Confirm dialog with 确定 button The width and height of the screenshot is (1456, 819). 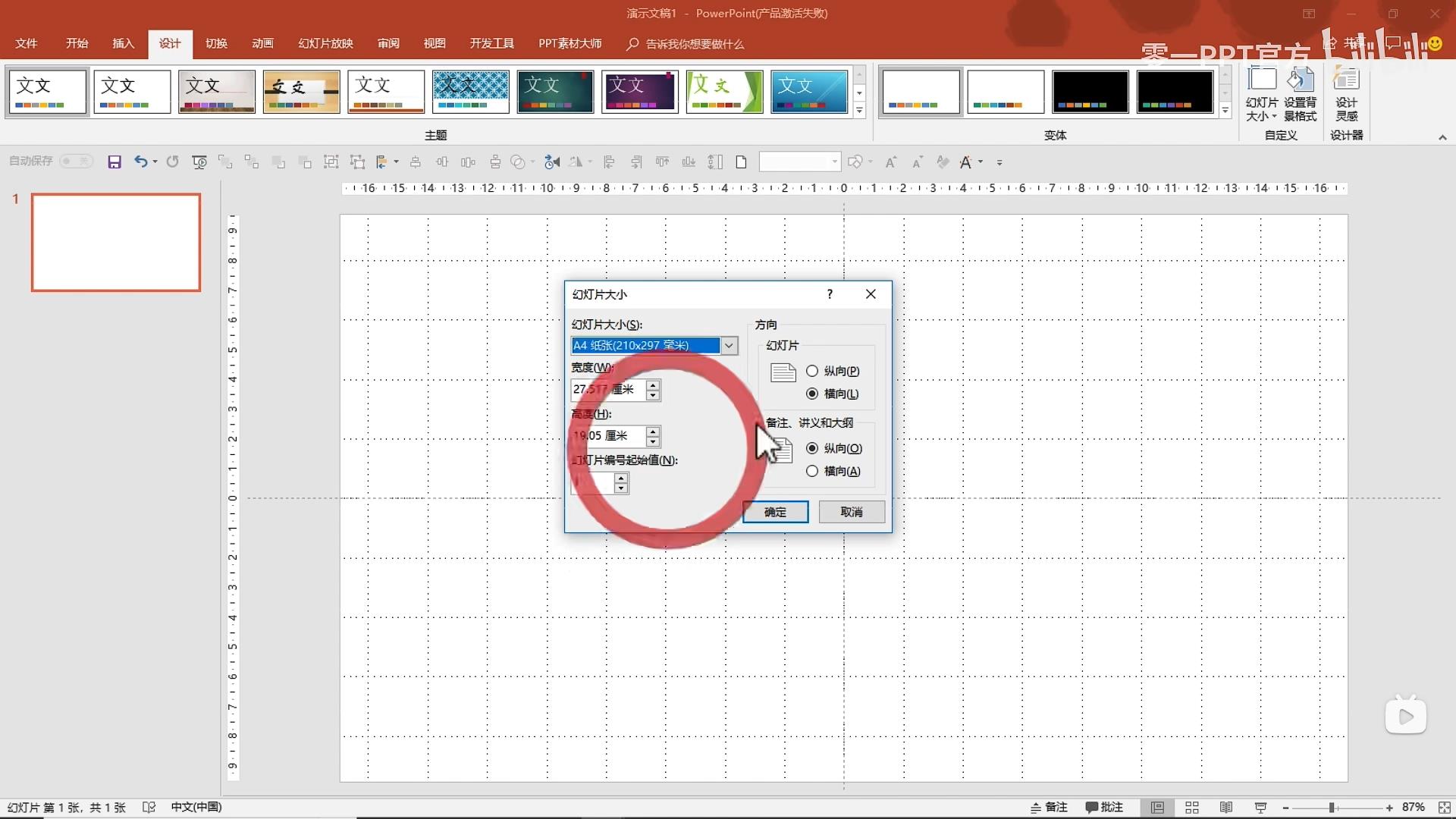(775, 512)
